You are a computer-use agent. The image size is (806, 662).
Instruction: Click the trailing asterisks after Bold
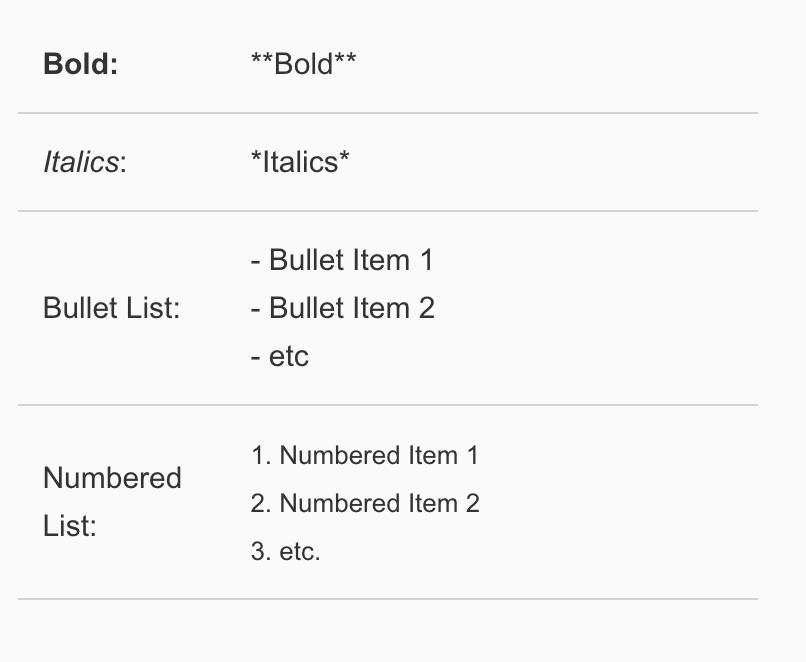pyautogui.click(x=345, y=59)
